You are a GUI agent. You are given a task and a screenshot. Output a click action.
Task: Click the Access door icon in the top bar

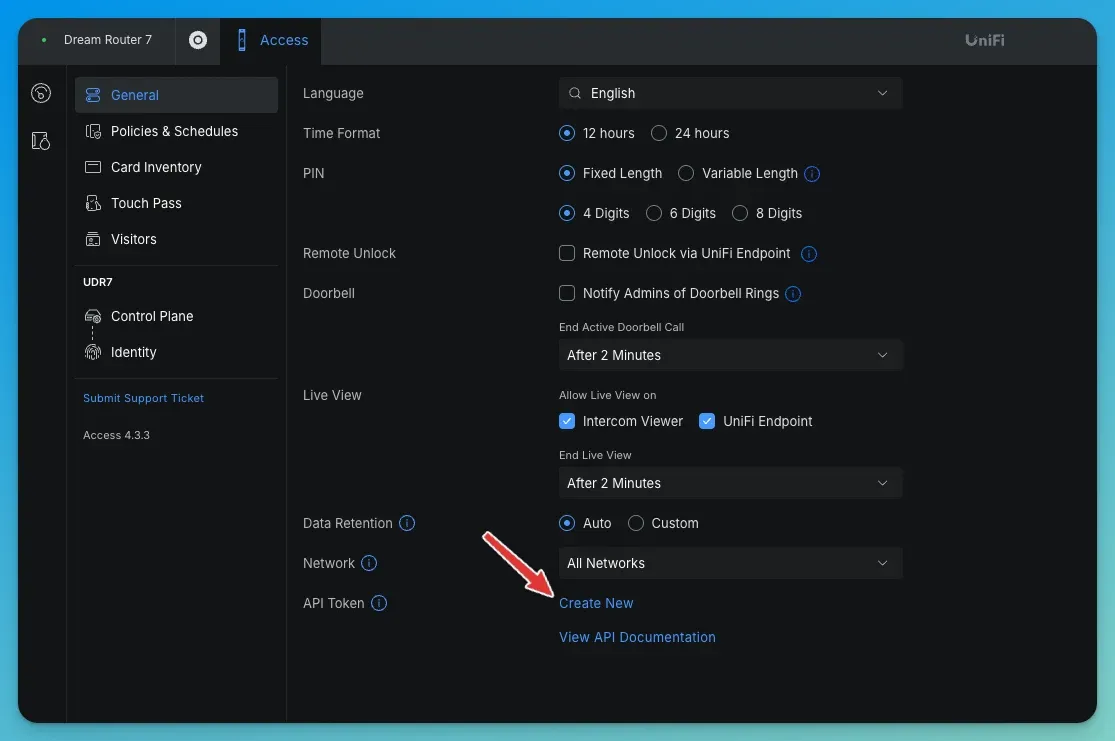(x=242, y=40)
